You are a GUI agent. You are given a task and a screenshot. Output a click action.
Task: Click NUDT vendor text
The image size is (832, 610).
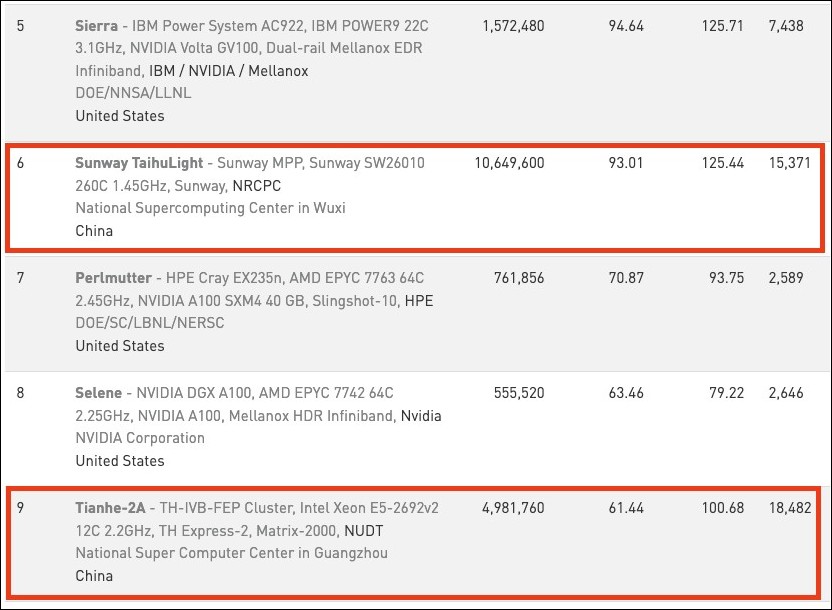pos(363,531)
